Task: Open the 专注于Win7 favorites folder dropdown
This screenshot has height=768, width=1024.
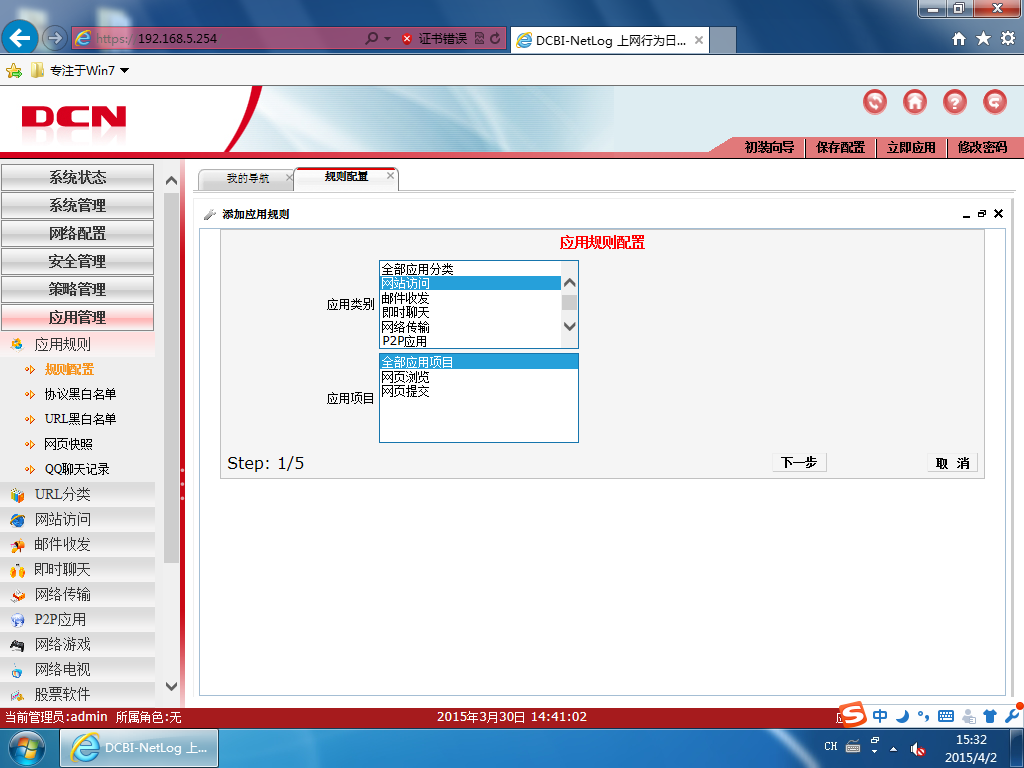Action: (x=80, y=71)
